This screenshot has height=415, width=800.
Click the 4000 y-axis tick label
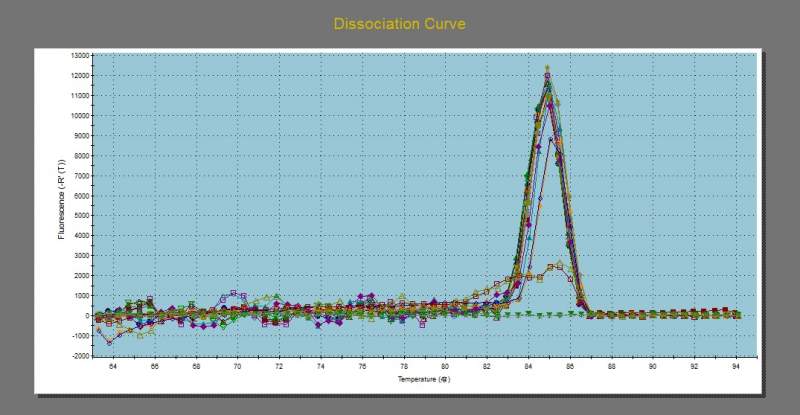point(82,235)
